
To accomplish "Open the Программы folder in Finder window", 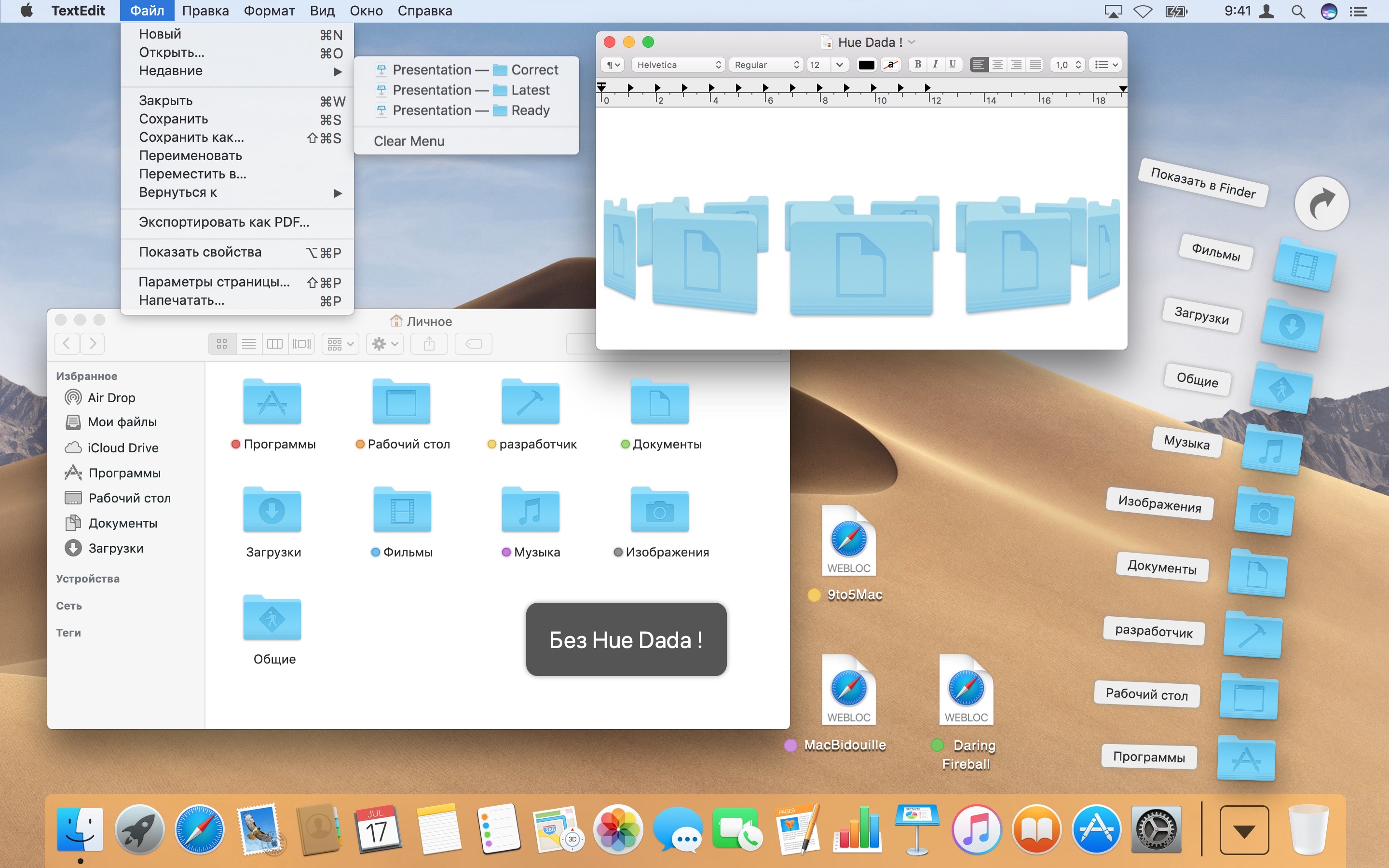I will coord(272,402).
